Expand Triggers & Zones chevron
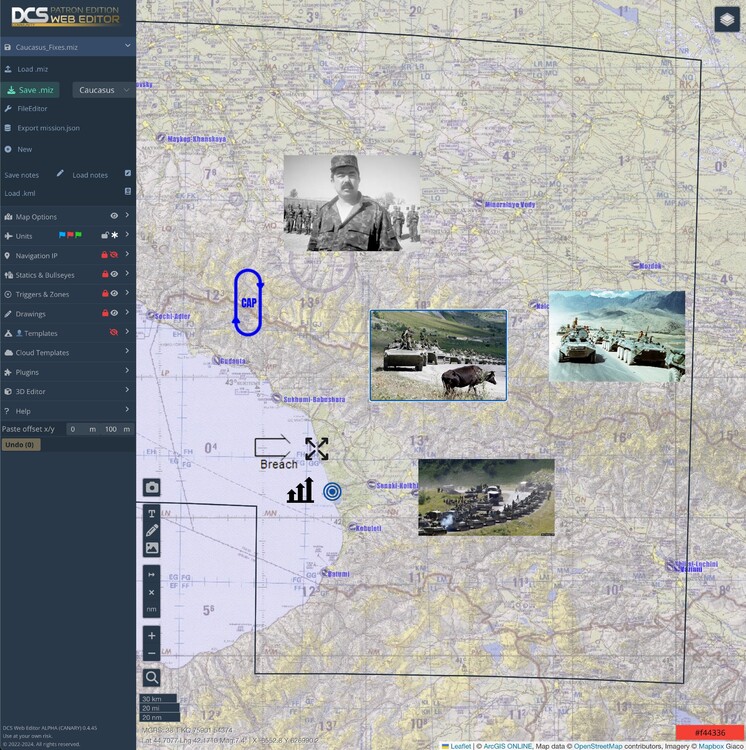746x750 pixels. pos(127,293)
